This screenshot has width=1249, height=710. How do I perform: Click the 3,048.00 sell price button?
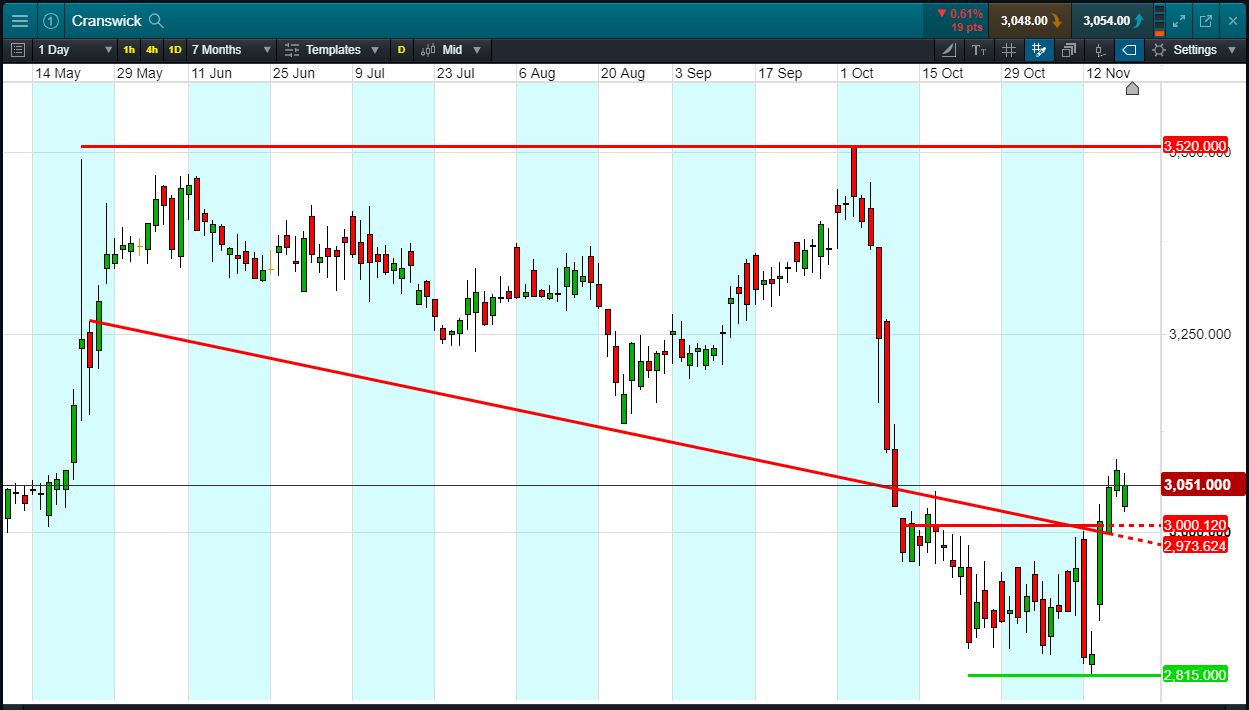[x=1030, y=20]
